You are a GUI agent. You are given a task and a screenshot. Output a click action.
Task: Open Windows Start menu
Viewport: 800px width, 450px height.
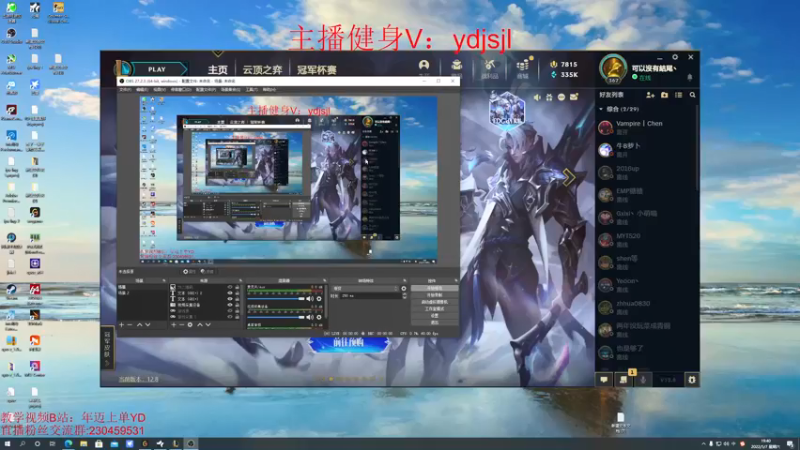pos(7,444)
